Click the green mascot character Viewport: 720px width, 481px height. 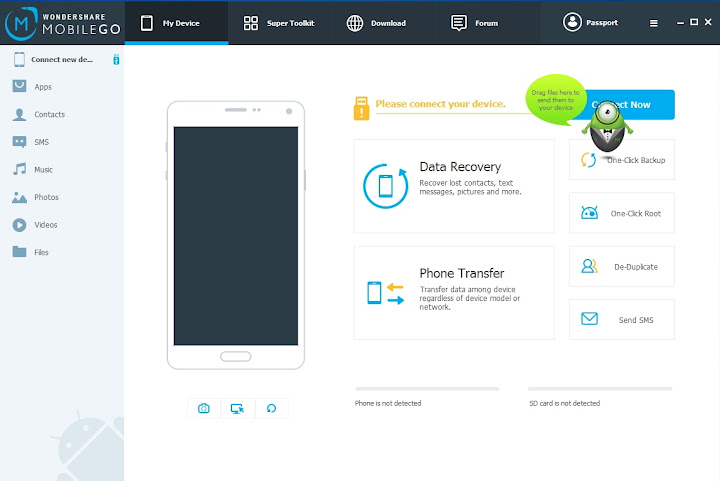[608, 128]
